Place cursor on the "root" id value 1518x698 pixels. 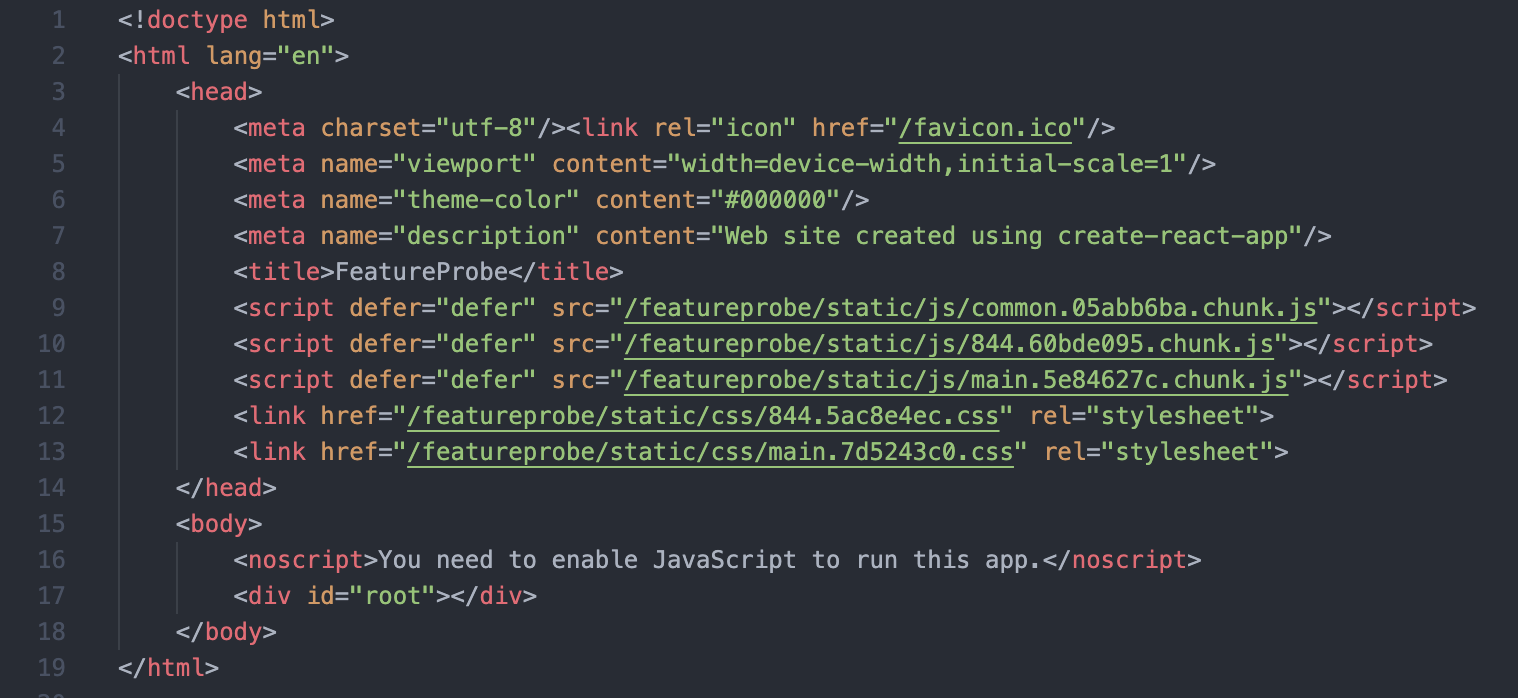(399, 596)
